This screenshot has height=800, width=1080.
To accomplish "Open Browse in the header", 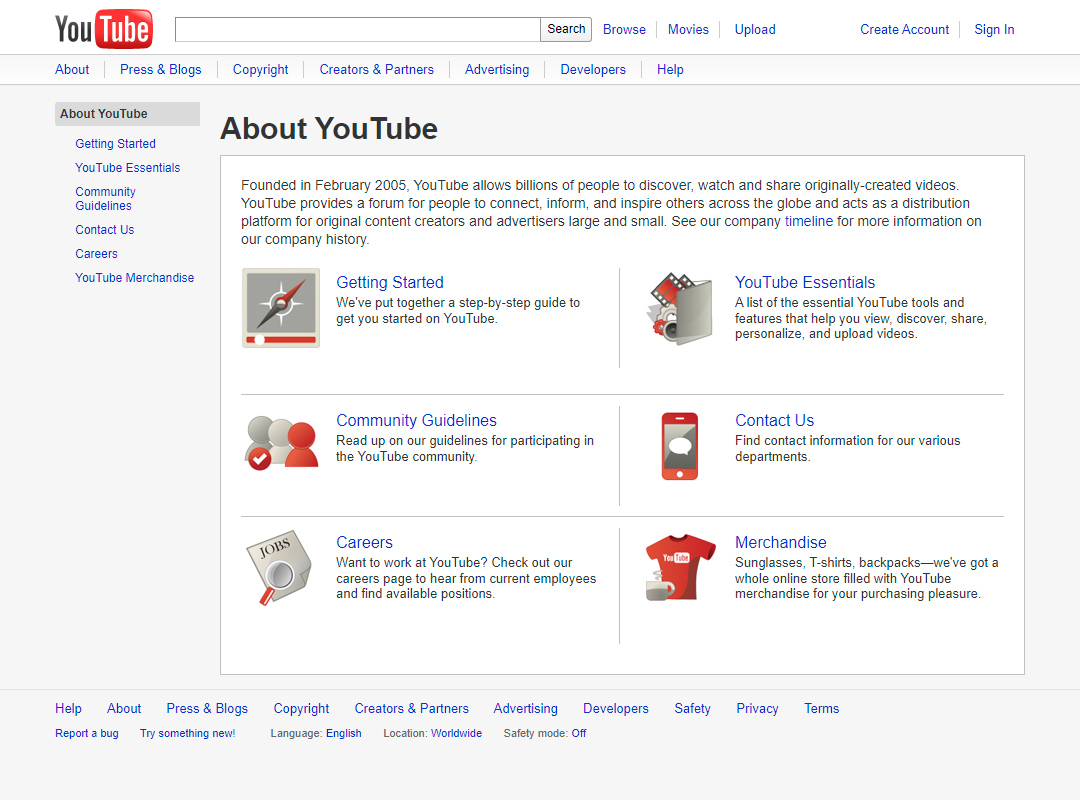I will [x=624, y=30].
